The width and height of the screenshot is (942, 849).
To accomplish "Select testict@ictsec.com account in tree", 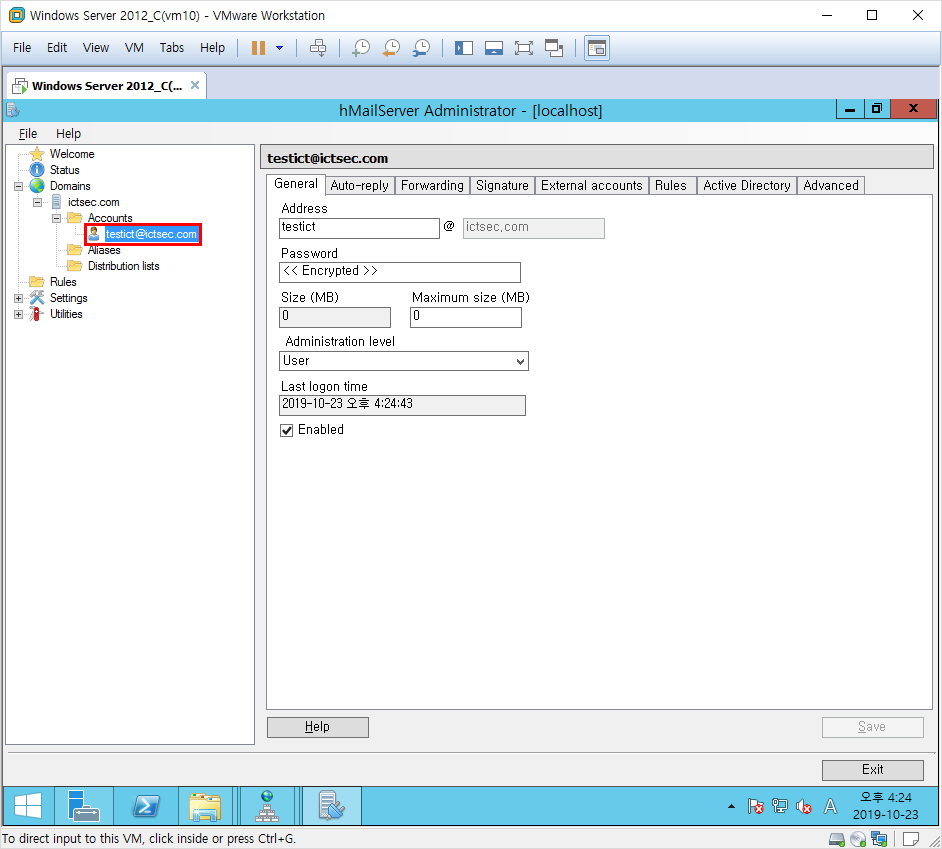I will pyautogui.click(x=151, y=234).
